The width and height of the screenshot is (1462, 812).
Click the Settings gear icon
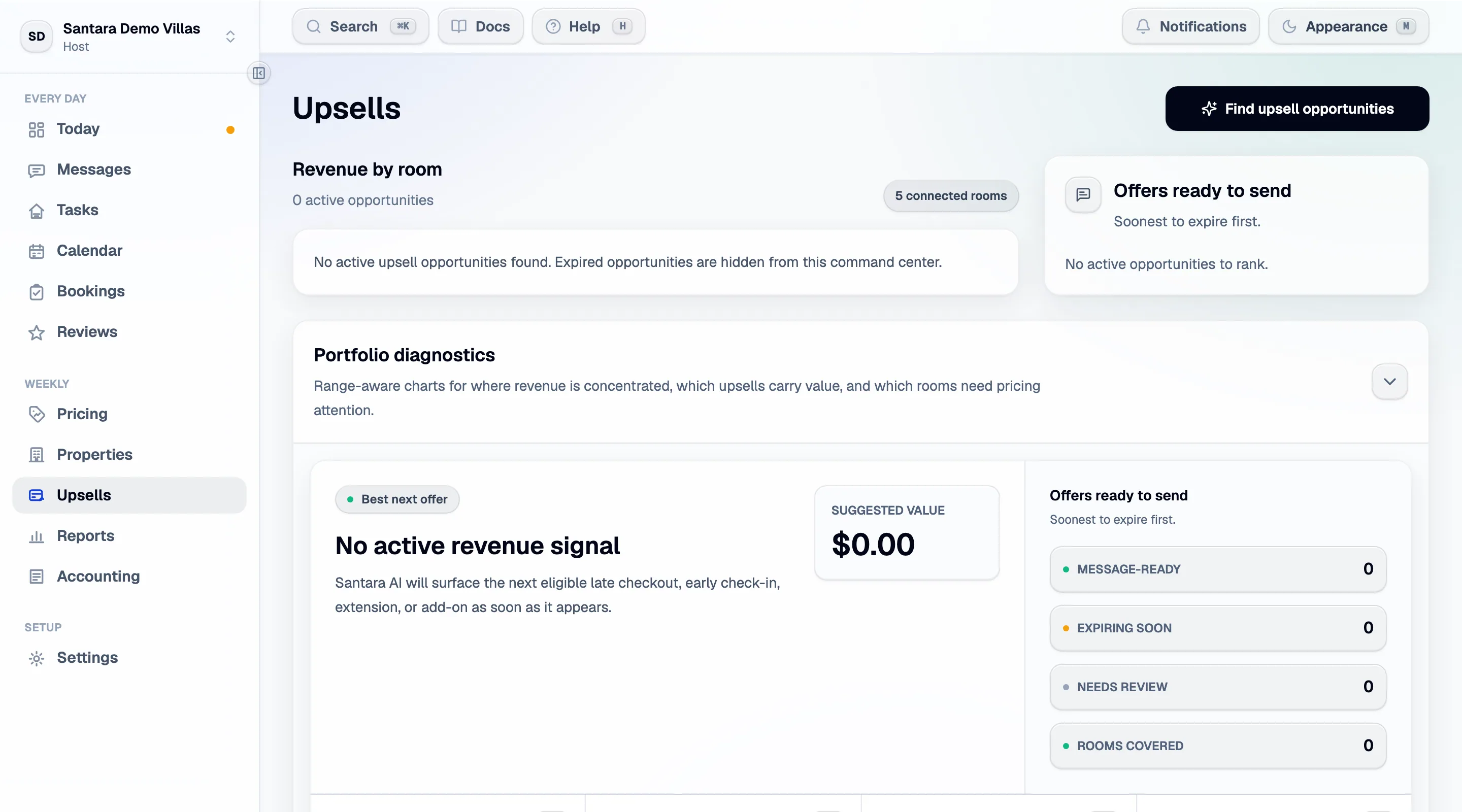[x=37, y=658]
